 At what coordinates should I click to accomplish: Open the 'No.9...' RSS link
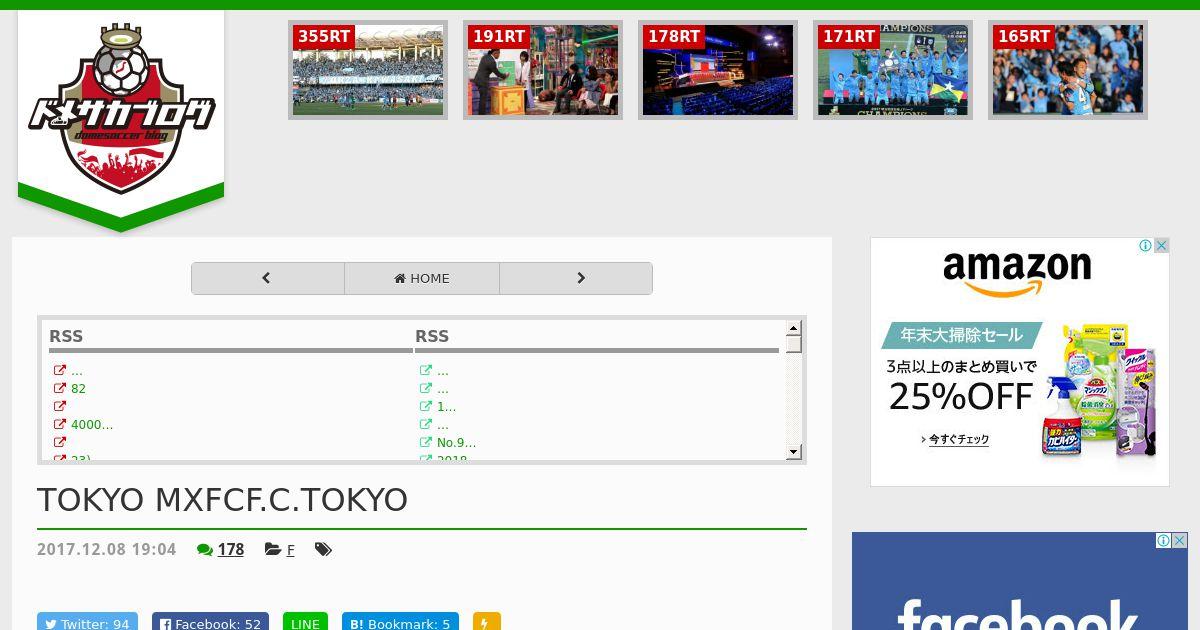click(456, 442)
